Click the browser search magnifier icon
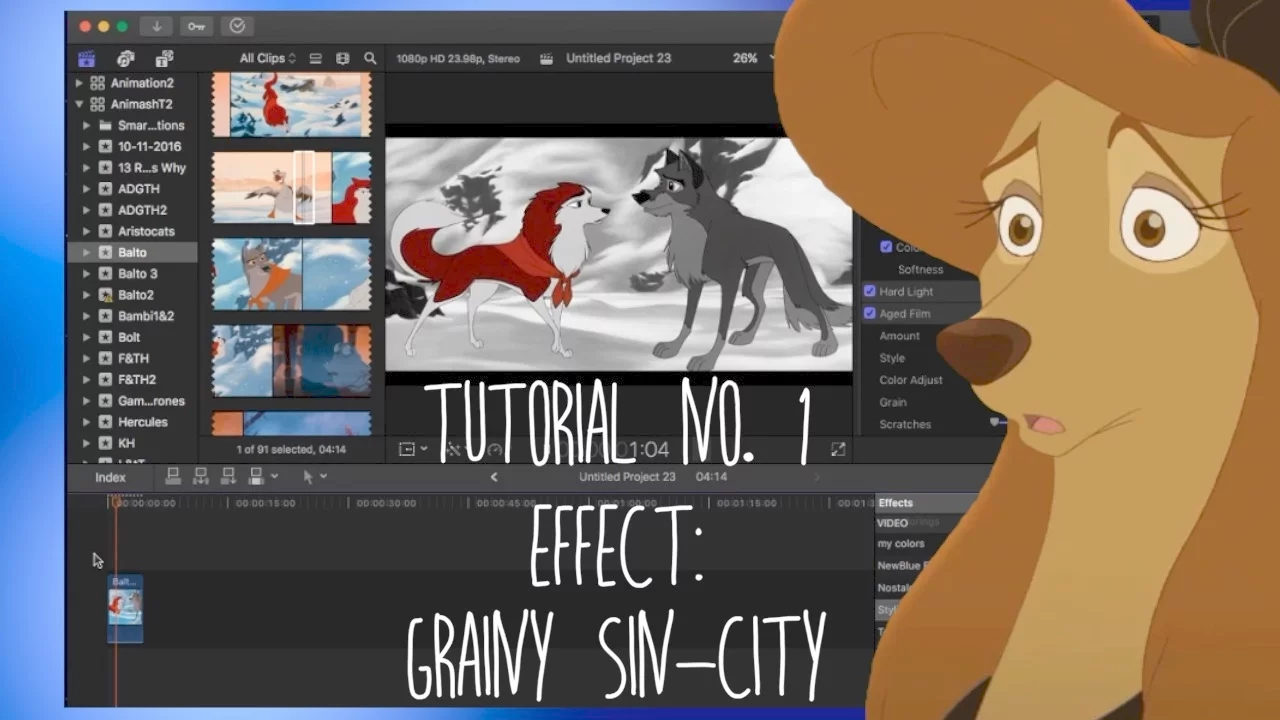The image size is (1280, 720). 370,58
